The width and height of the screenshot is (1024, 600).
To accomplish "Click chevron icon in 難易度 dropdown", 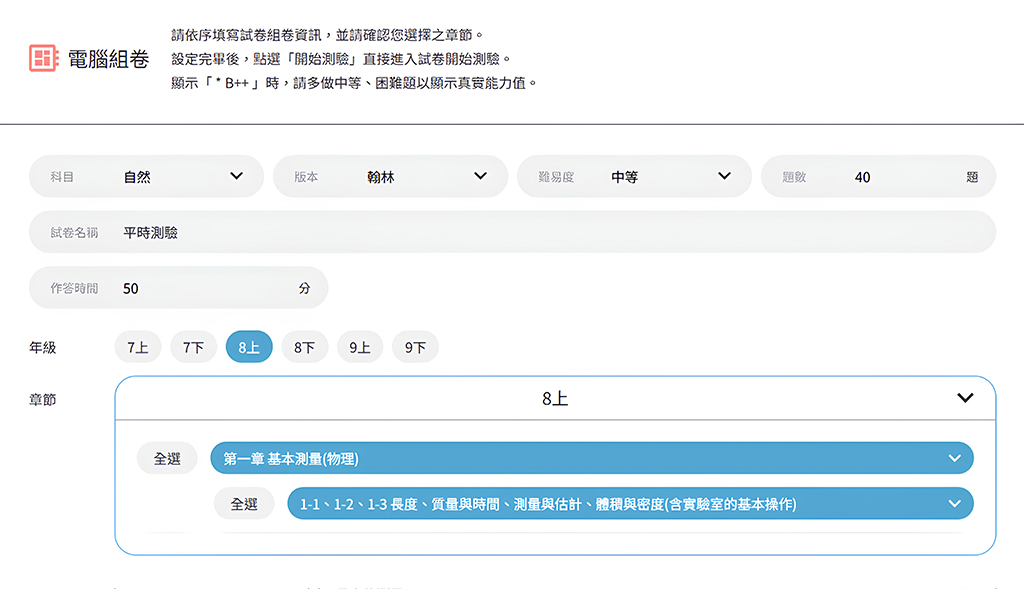I will (x=724, y=177).
